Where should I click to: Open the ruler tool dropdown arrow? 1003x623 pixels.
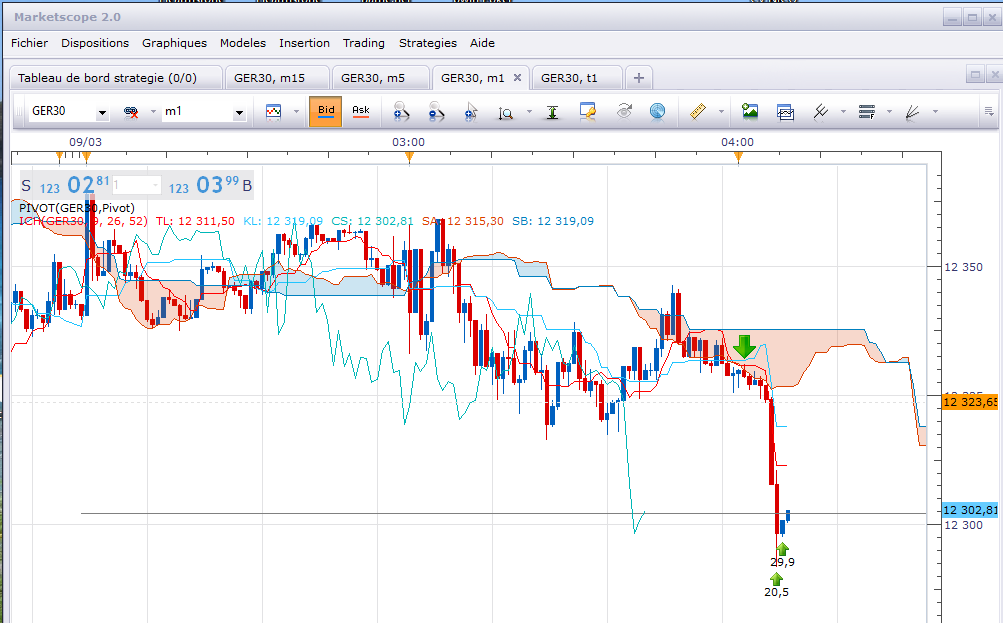(721, 112)
